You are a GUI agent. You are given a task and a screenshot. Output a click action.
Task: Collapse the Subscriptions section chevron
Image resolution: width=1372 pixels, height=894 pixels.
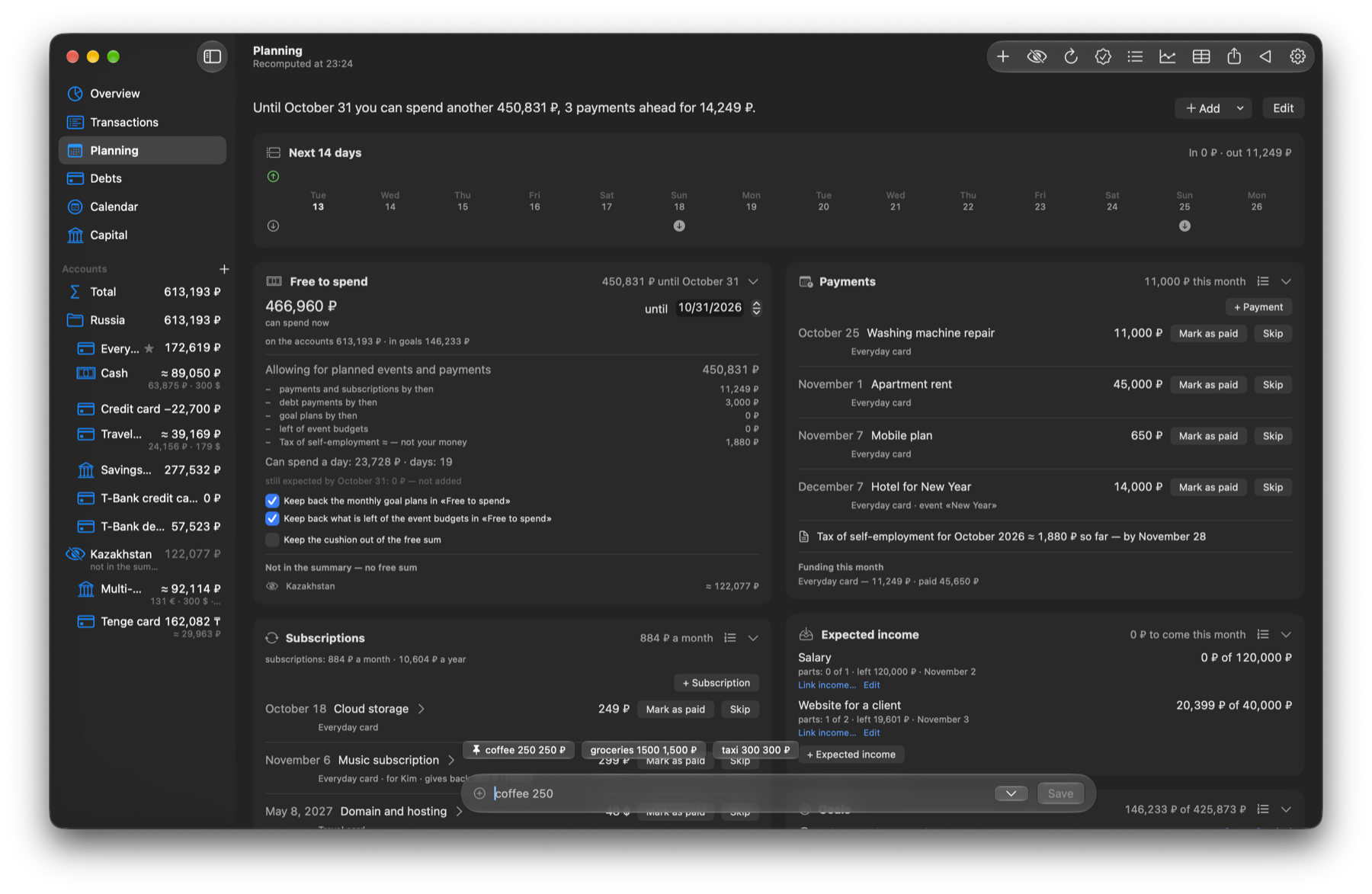753,638
